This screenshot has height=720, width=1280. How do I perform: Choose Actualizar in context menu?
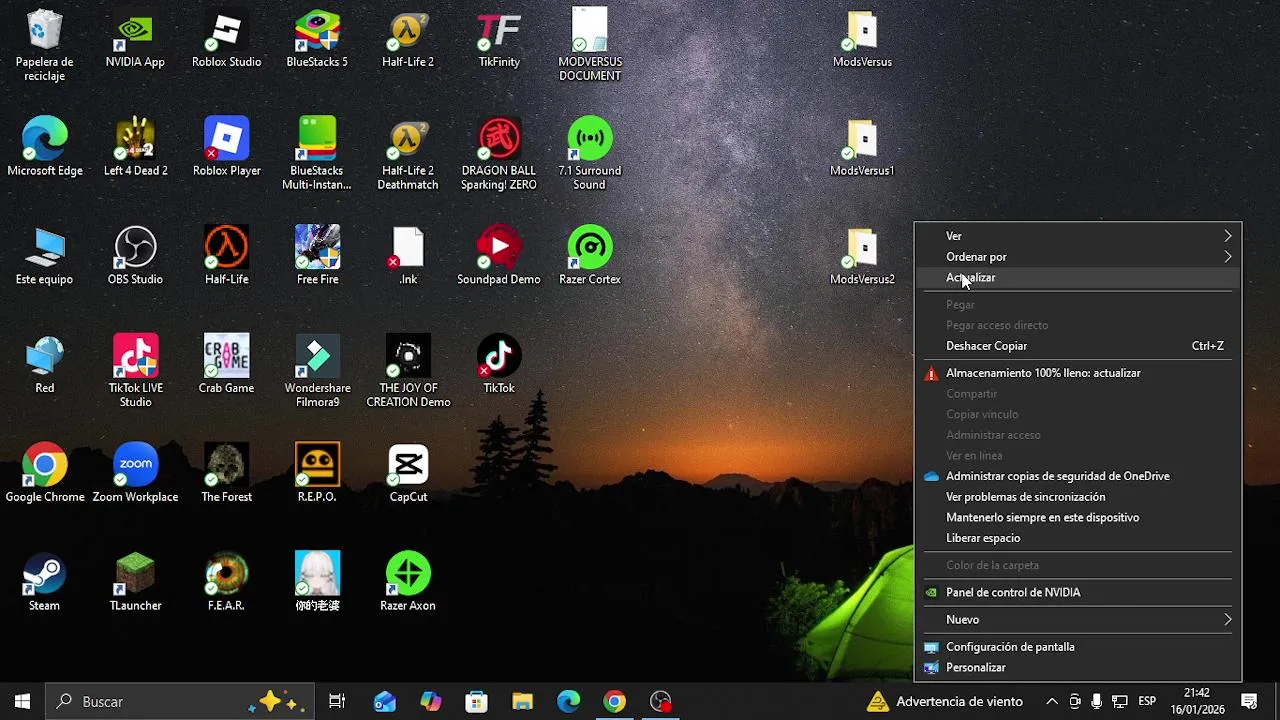pos(1078,278)
